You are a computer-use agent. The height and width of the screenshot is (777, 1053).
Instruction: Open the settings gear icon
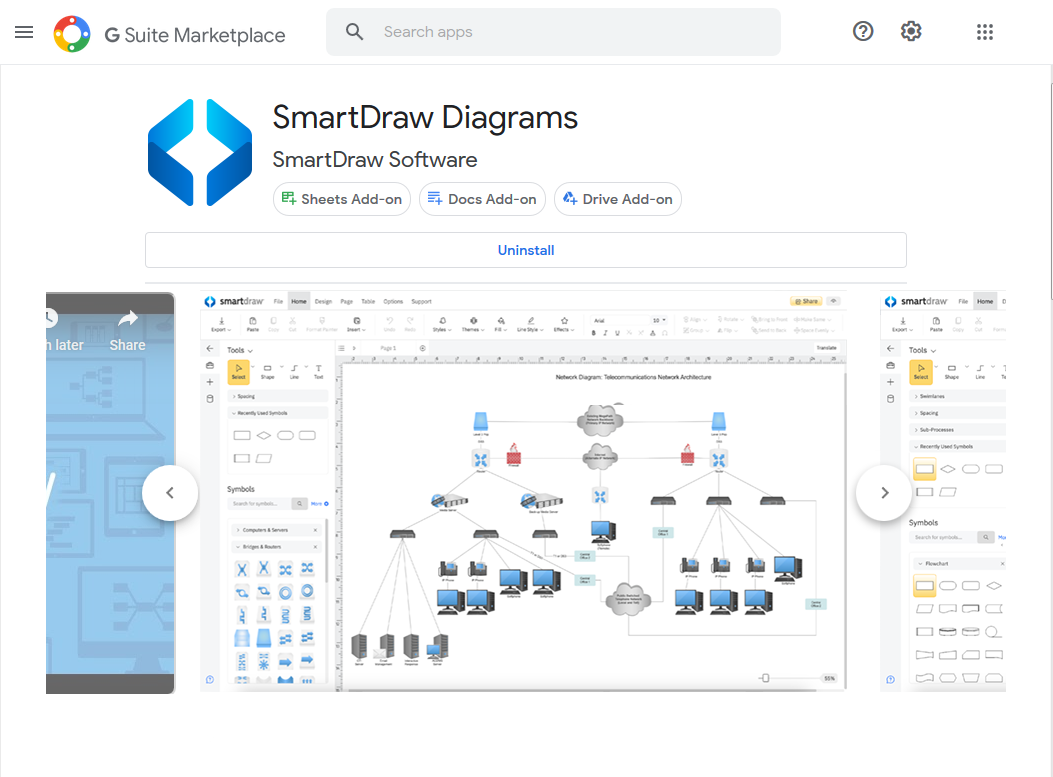coord(911,31)
